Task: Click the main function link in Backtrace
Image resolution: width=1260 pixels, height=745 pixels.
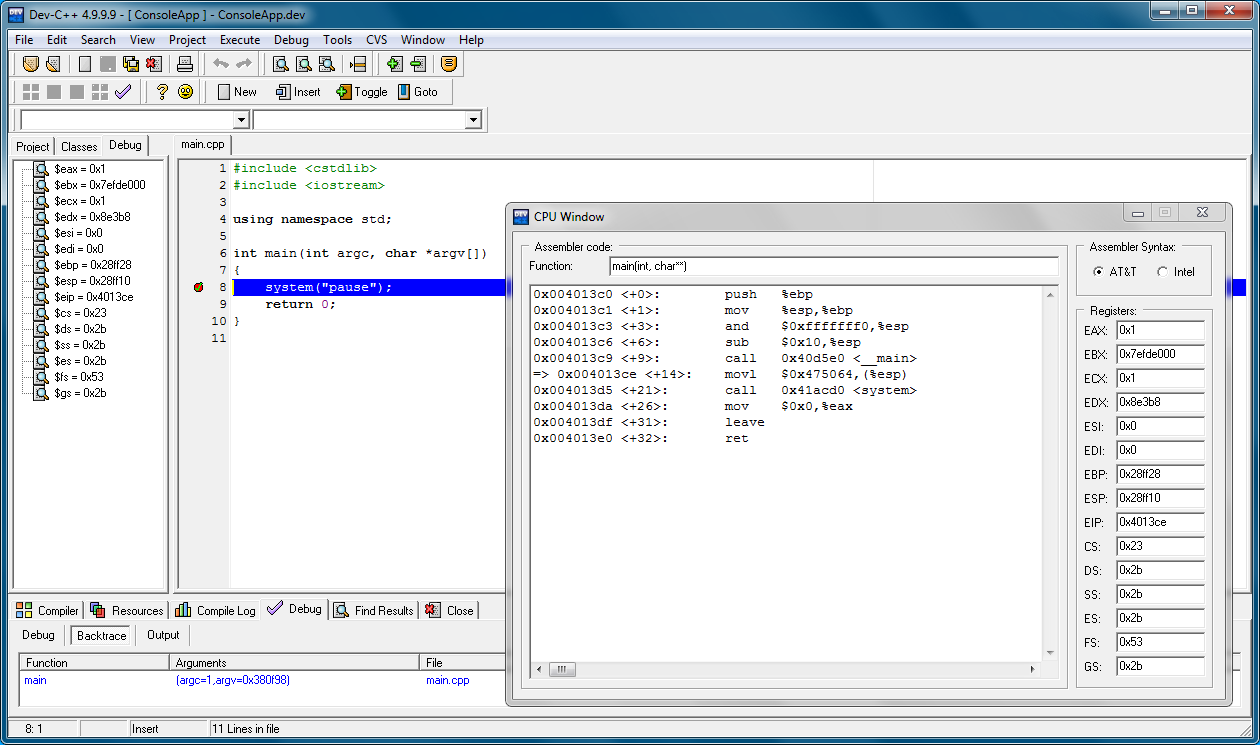Action: tap(35, 680)
